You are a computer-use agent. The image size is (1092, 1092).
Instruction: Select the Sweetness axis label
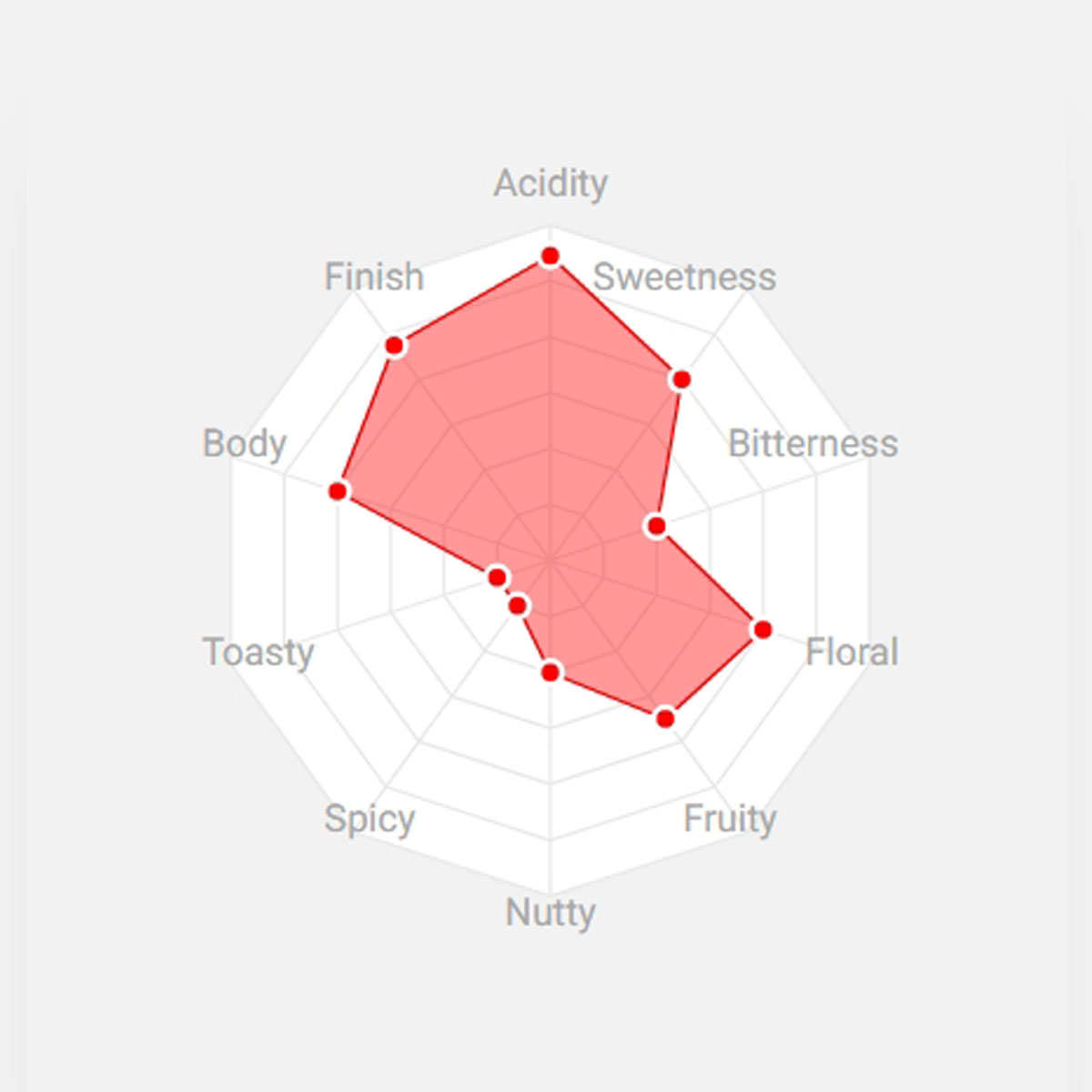click(684, 277)
